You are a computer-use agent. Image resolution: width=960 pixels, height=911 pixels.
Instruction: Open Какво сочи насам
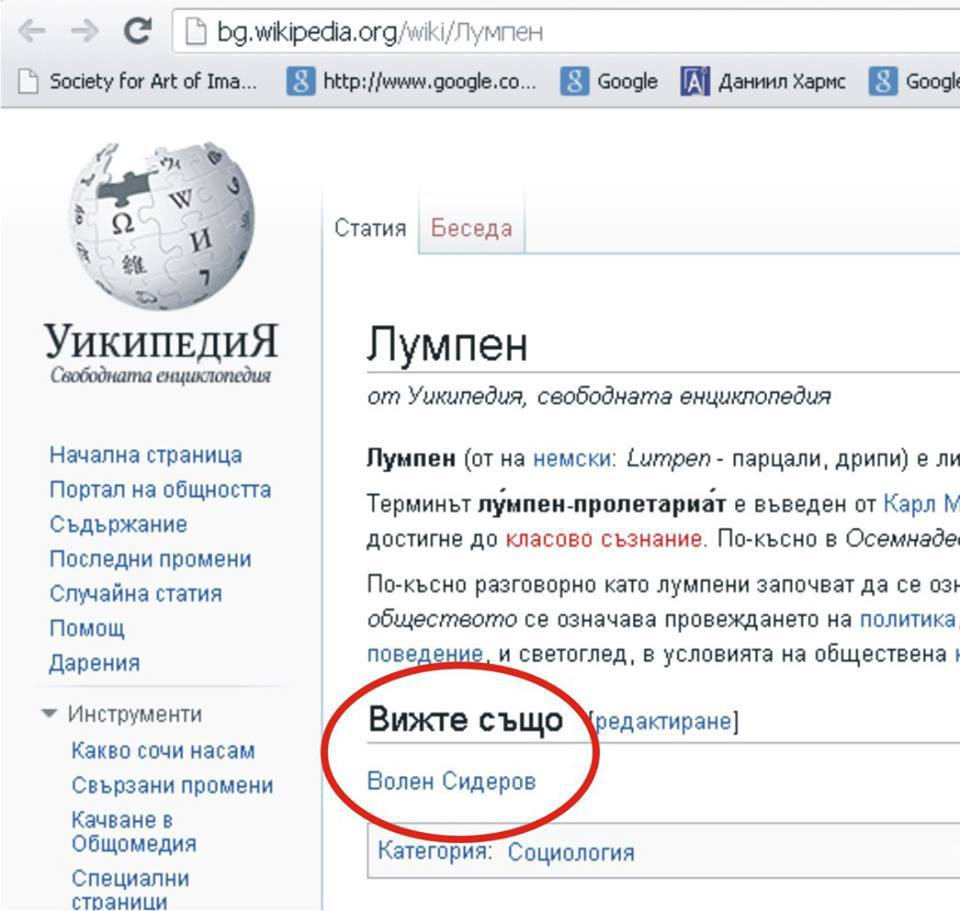pyautogui.click(x=163, y=751)
